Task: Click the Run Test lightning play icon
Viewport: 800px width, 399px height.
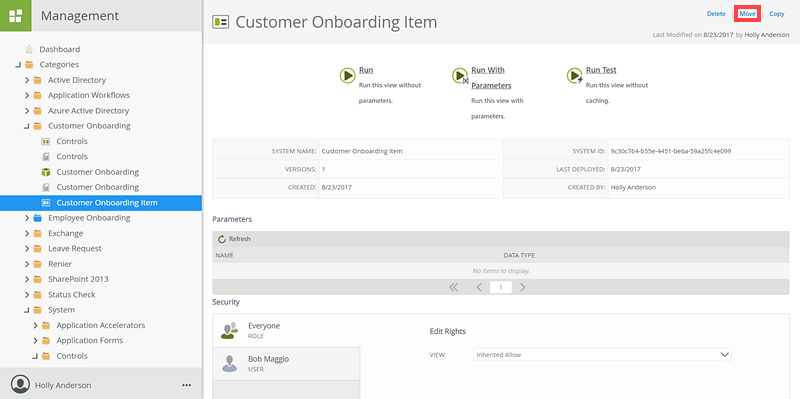Action: [x=574, y=76]
